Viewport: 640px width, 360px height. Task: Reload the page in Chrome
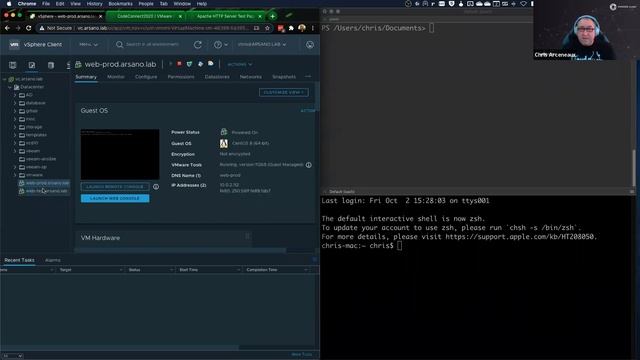point(29,28)
